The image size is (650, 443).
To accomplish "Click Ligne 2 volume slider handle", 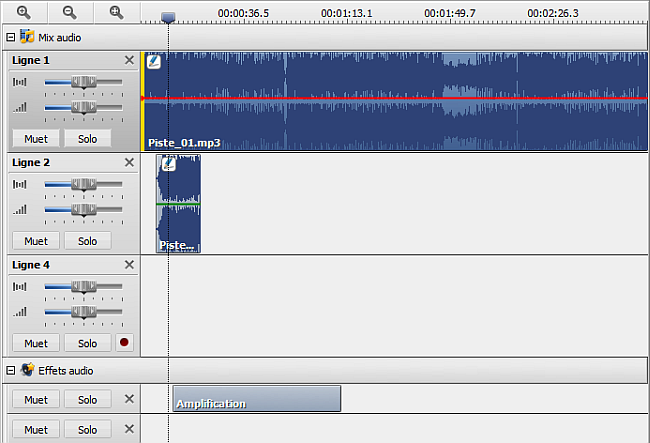I will click(84, 210).
